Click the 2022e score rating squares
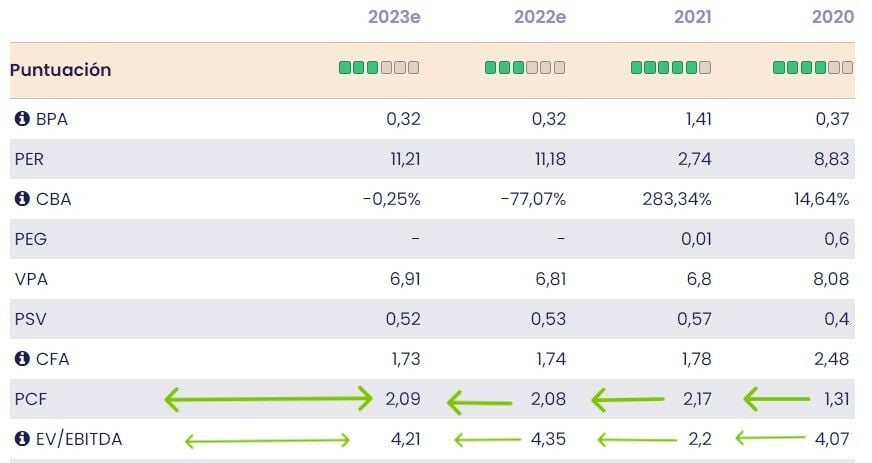 (525, 68)
